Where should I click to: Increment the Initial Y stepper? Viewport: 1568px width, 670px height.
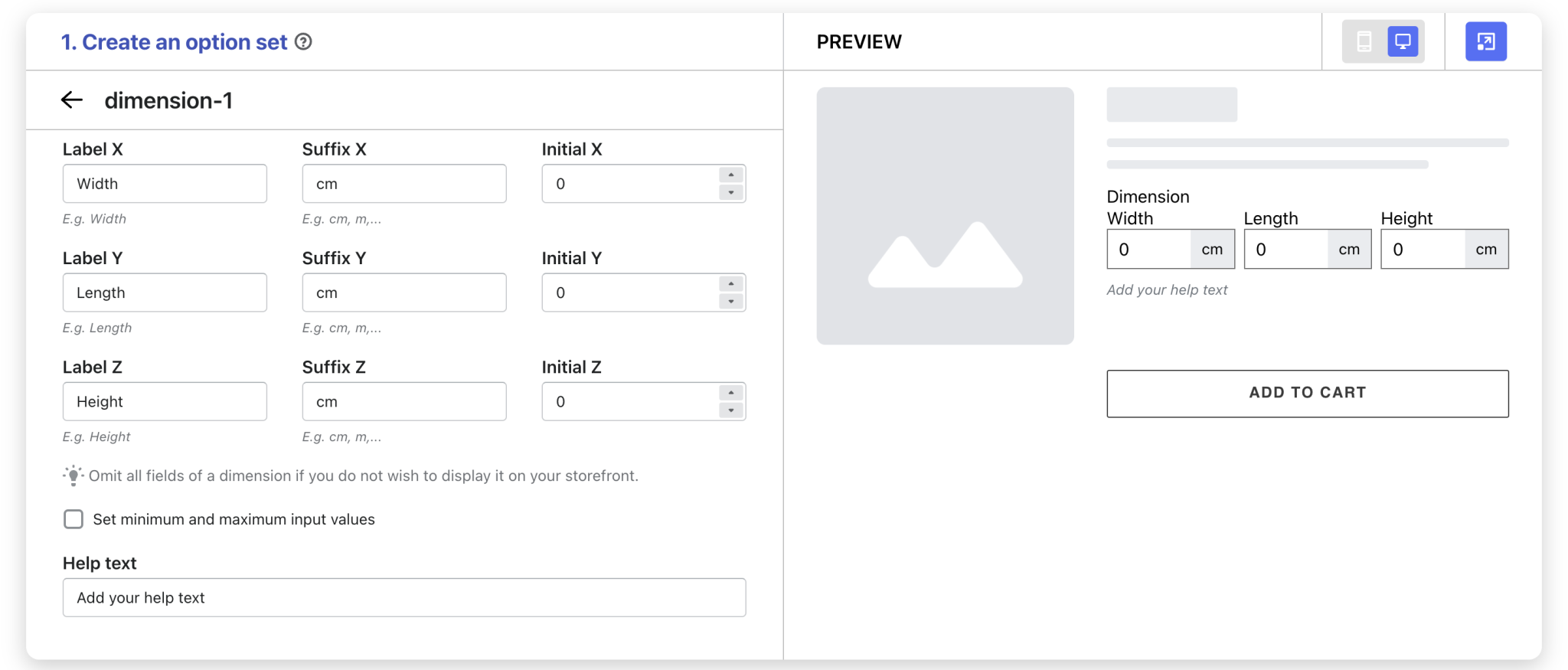[731, 284]
